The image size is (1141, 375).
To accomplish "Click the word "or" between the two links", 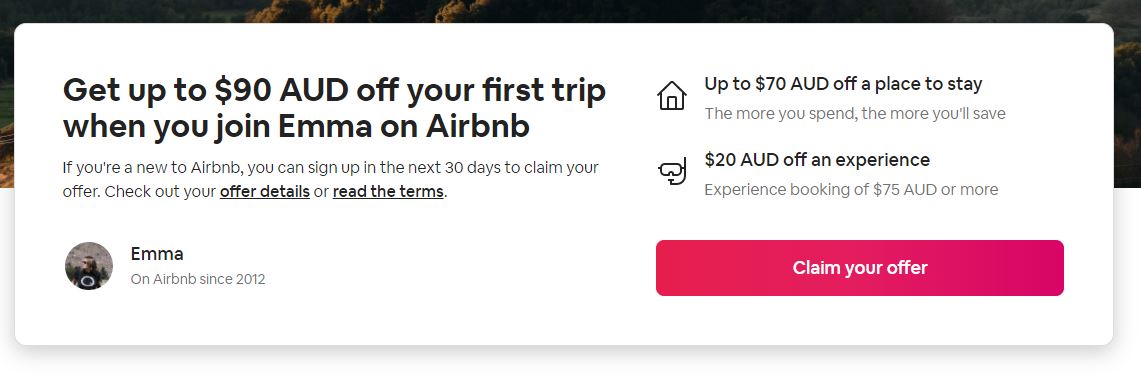I will tap(322, 192).
